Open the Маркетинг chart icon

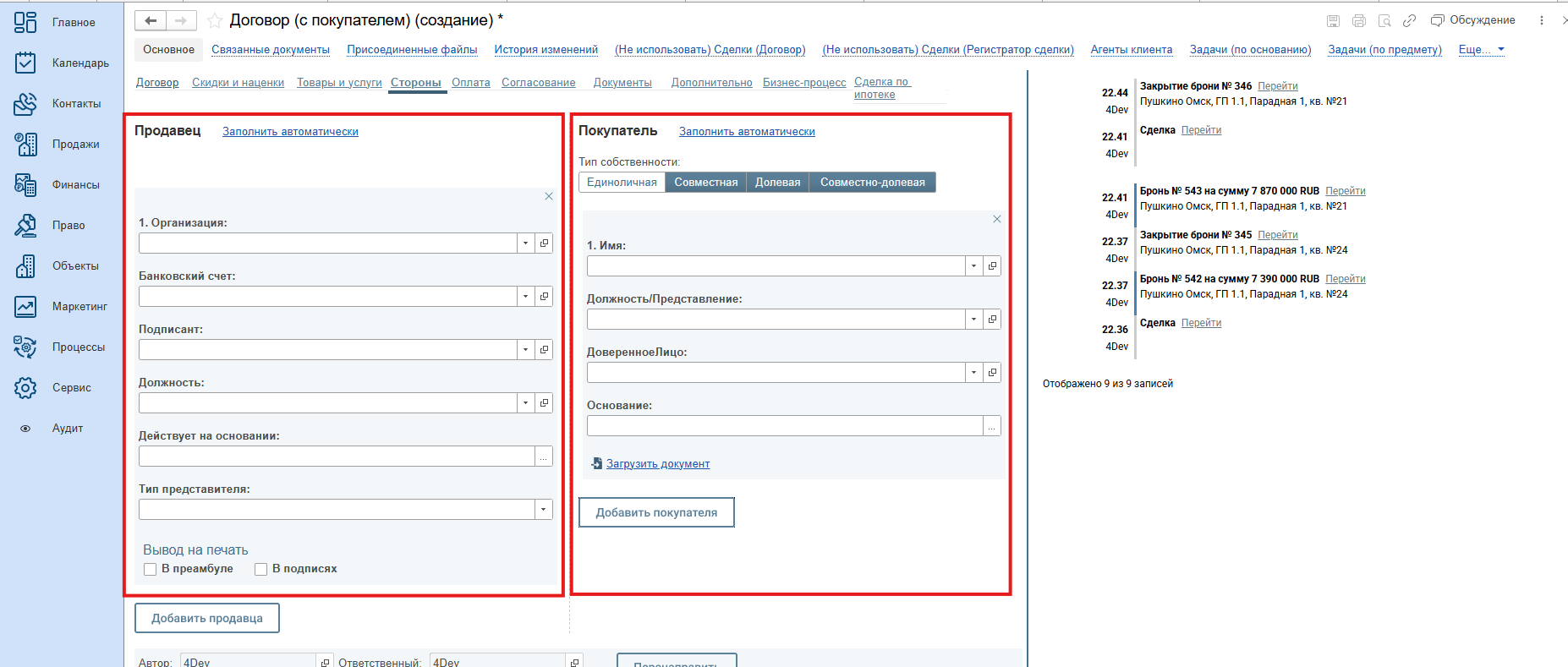25,306
